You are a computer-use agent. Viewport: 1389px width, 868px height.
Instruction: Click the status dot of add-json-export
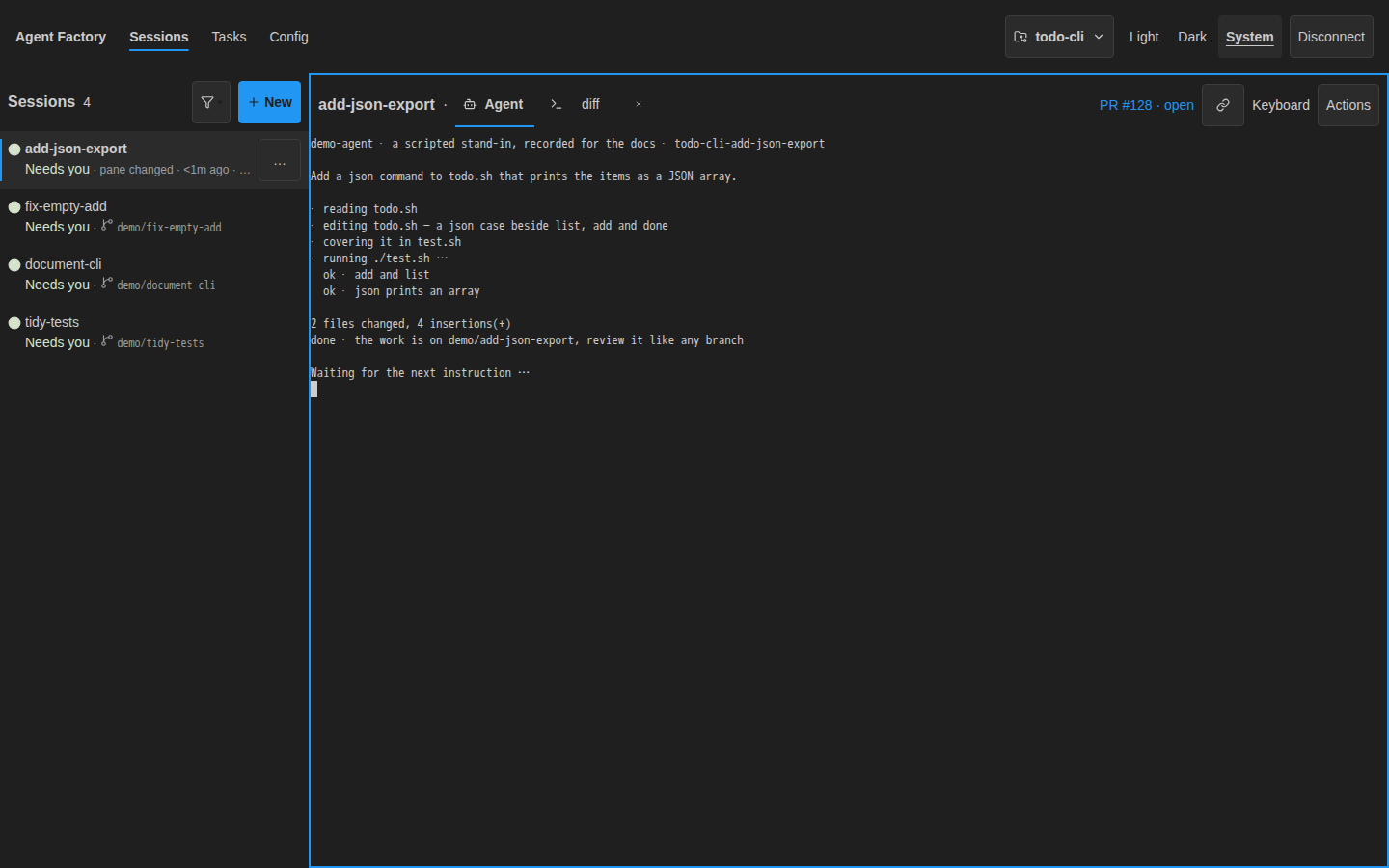pyautogui.click(x=14, y=149)
